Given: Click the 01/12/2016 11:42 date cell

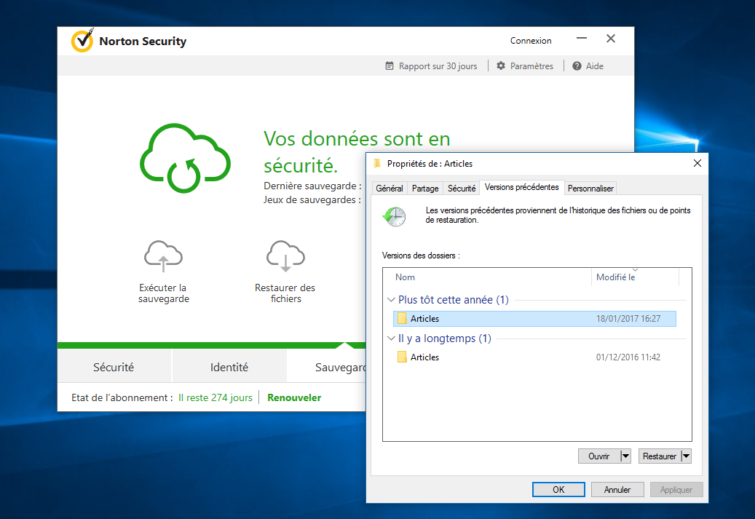Looking at the screenshot, I should coord(628,357).
